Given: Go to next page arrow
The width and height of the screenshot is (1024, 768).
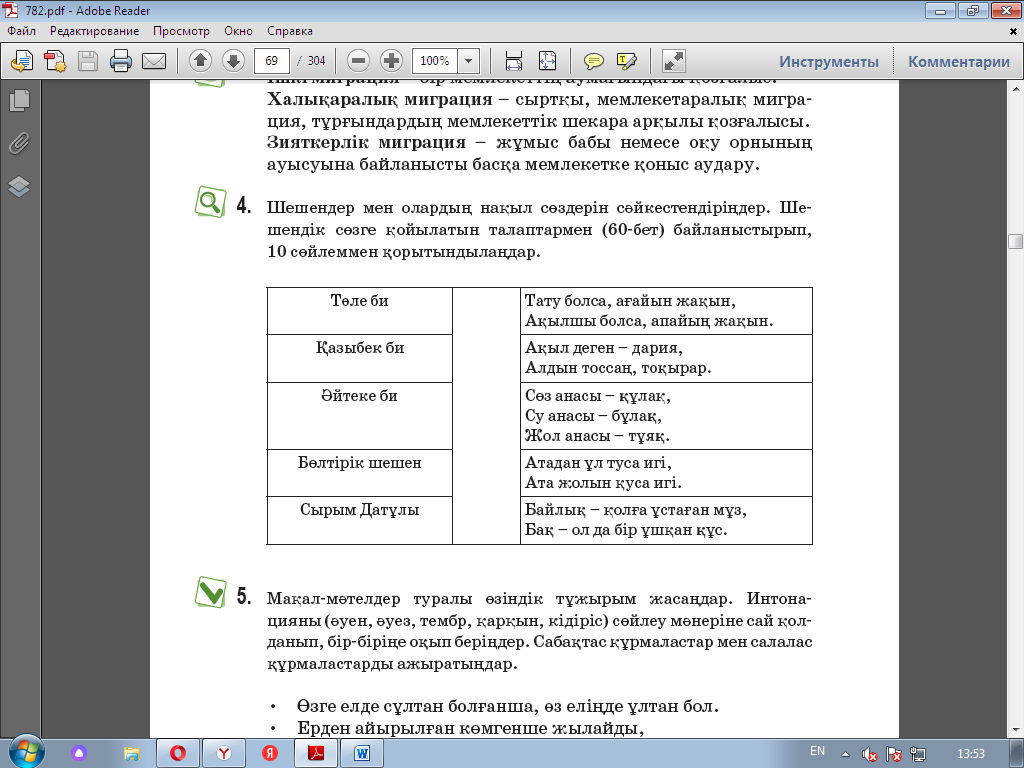Looking at the screenshot, I should pyautogui.click(x=233, y=61).
